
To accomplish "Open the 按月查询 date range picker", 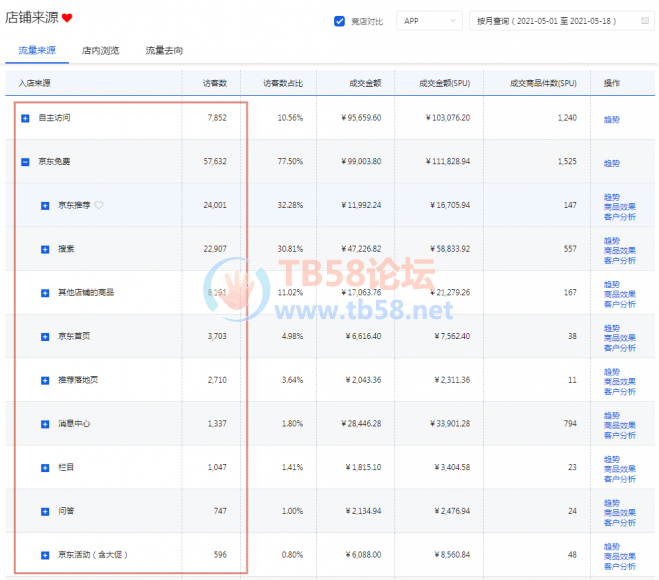I will pyautogui.click(x=561, y=21).
